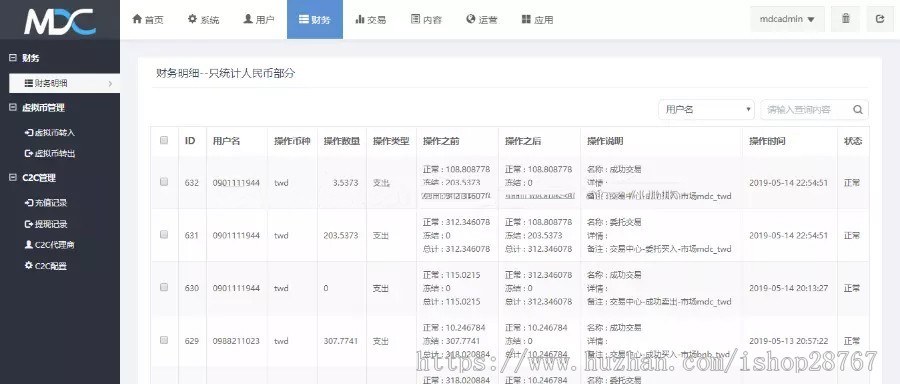
Task: Click the MDC logo
Action: coord(60,22)
